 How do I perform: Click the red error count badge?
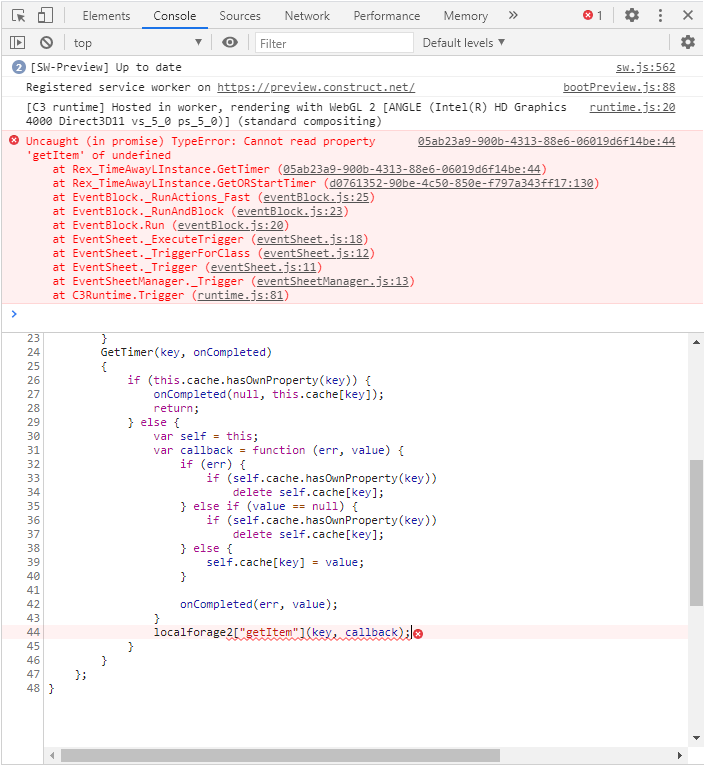[593, 16]
